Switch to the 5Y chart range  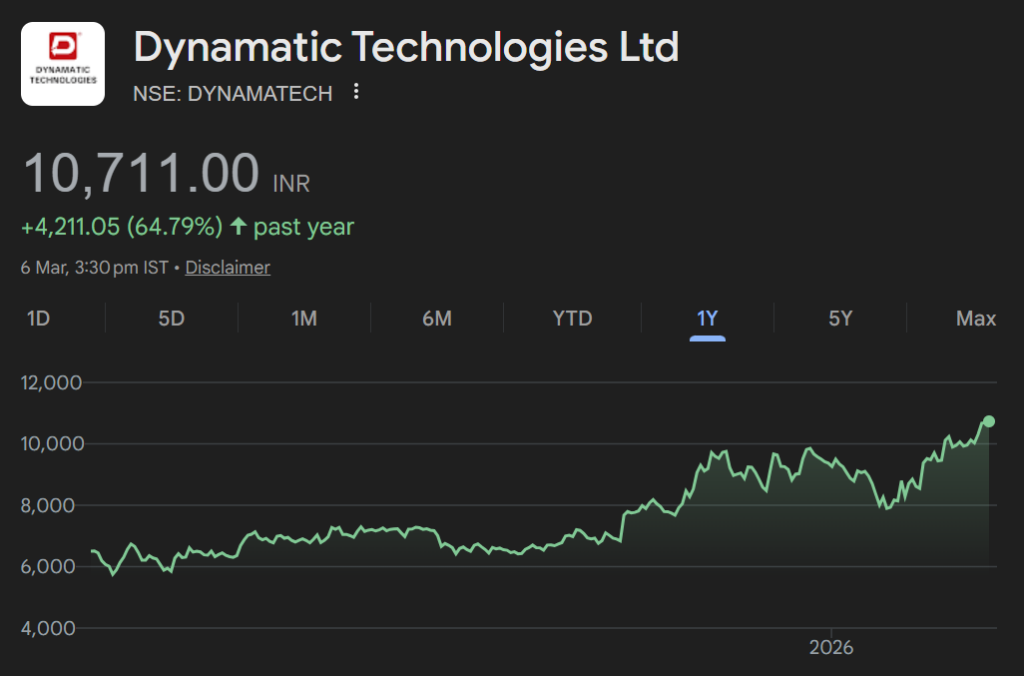coord(841,318)
